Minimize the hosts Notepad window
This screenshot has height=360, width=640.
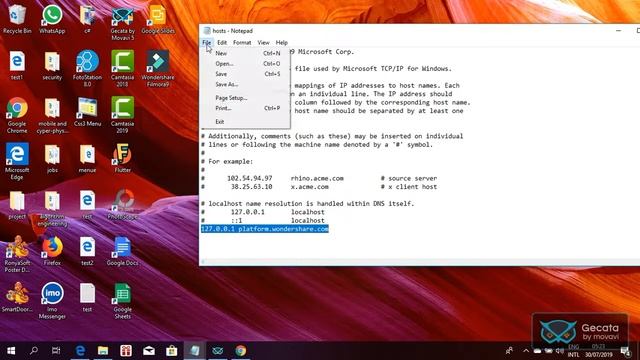pos(618,31)
